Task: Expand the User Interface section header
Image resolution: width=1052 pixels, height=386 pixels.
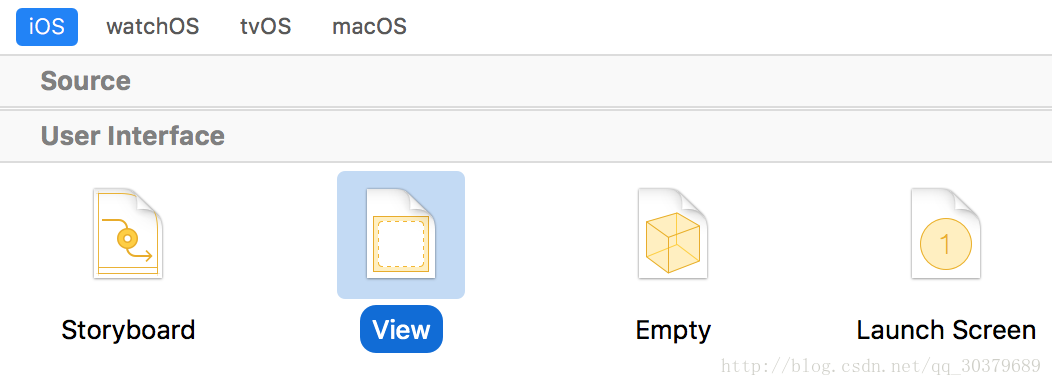Action: point(526,136)
